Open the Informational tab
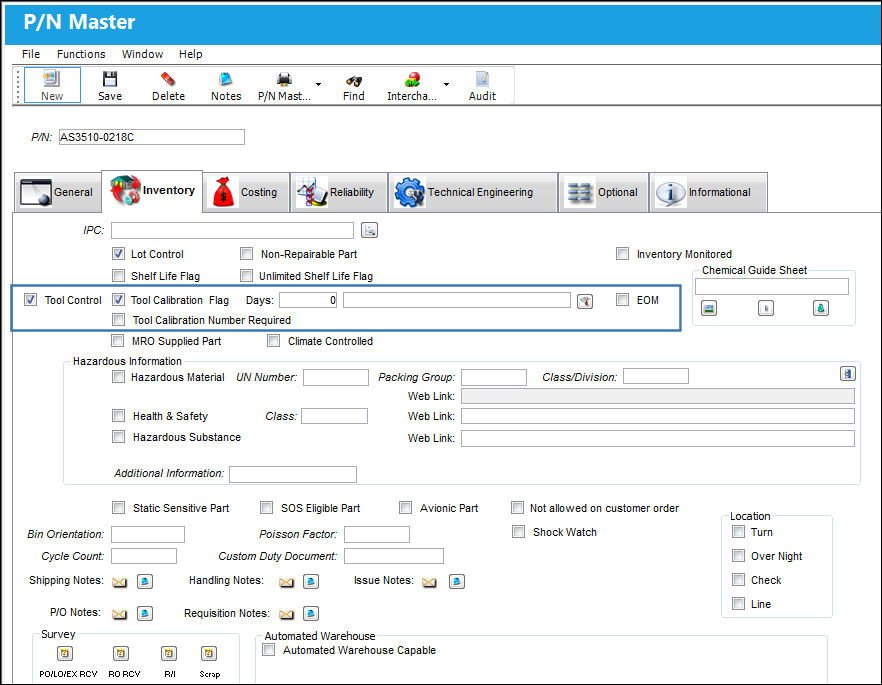Screen dimensions: 882x685 (709, 192)
